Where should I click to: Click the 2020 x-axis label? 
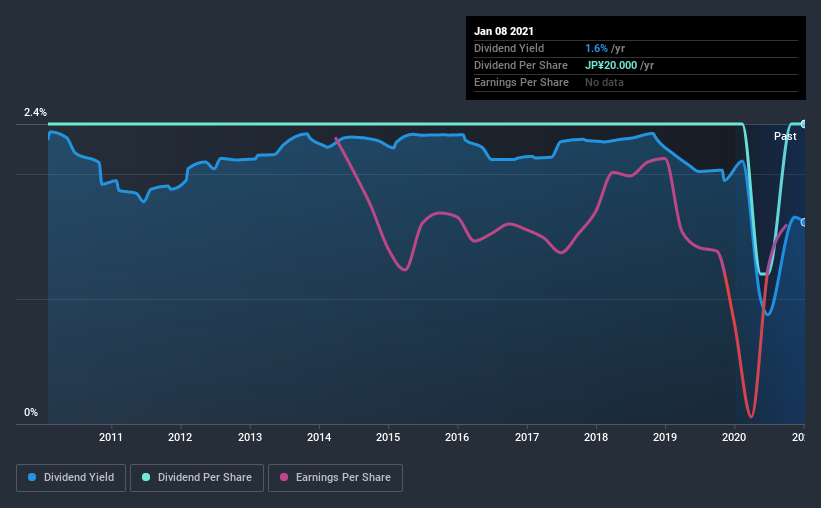(734, 437)
